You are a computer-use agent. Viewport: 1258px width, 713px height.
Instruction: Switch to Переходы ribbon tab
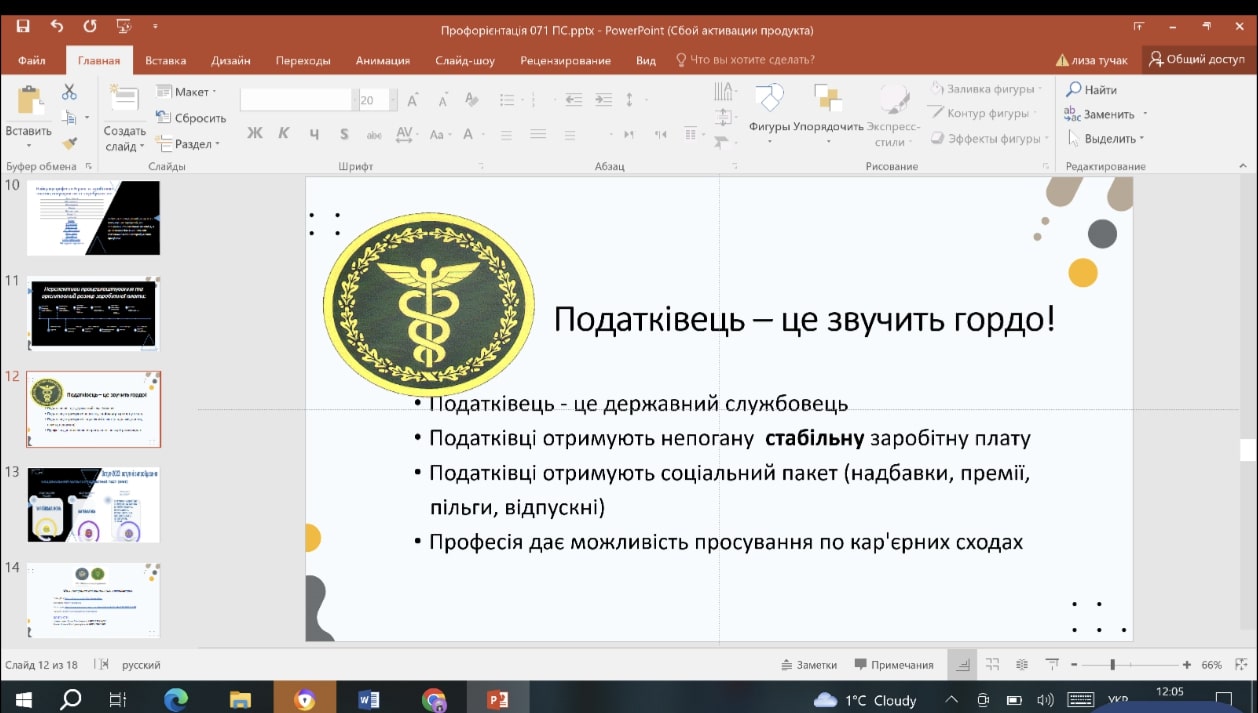tap(303, 60)
